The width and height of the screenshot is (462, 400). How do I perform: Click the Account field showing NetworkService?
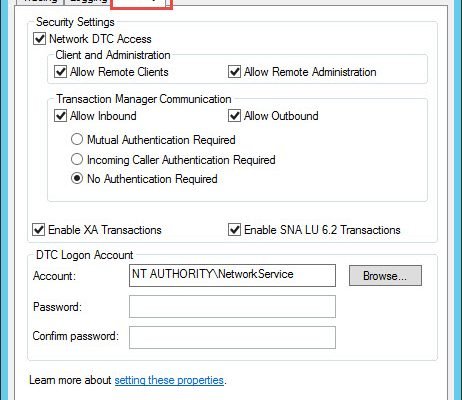pos(232,275)
